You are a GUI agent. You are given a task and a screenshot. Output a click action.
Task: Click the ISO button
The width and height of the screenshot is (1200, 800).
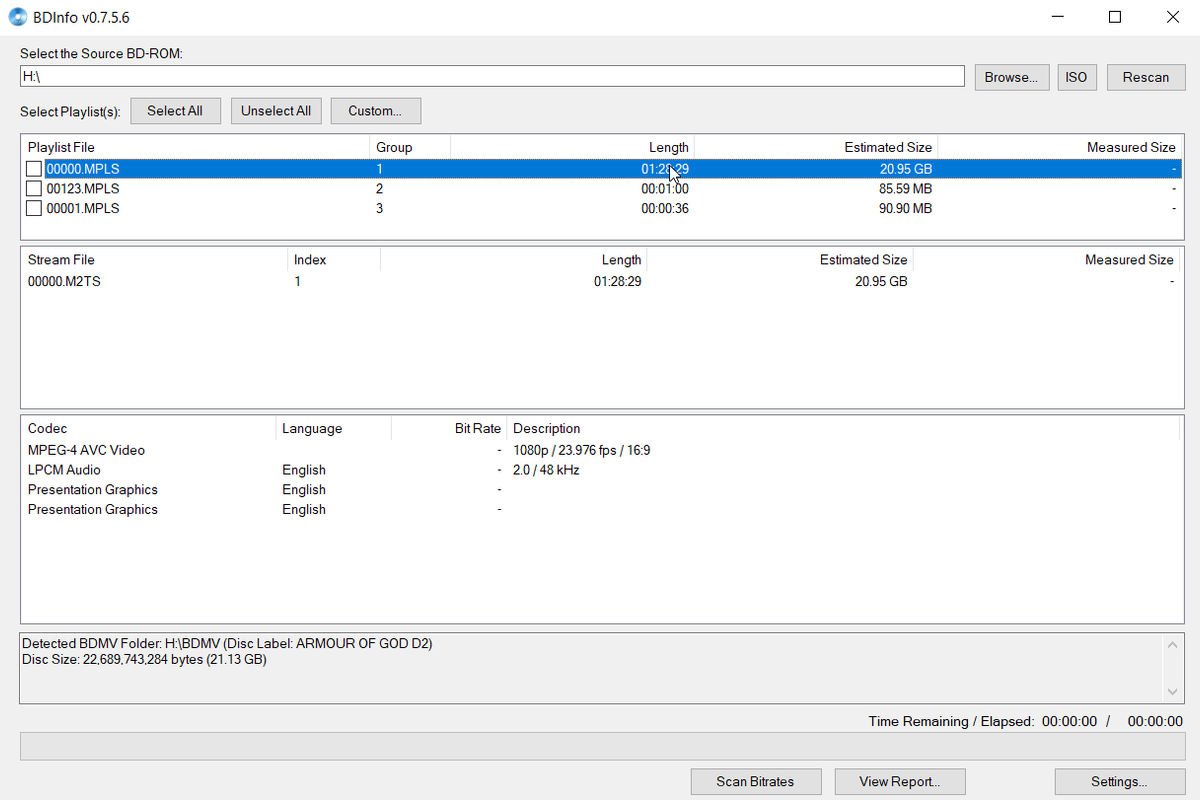click(1077, 77)
